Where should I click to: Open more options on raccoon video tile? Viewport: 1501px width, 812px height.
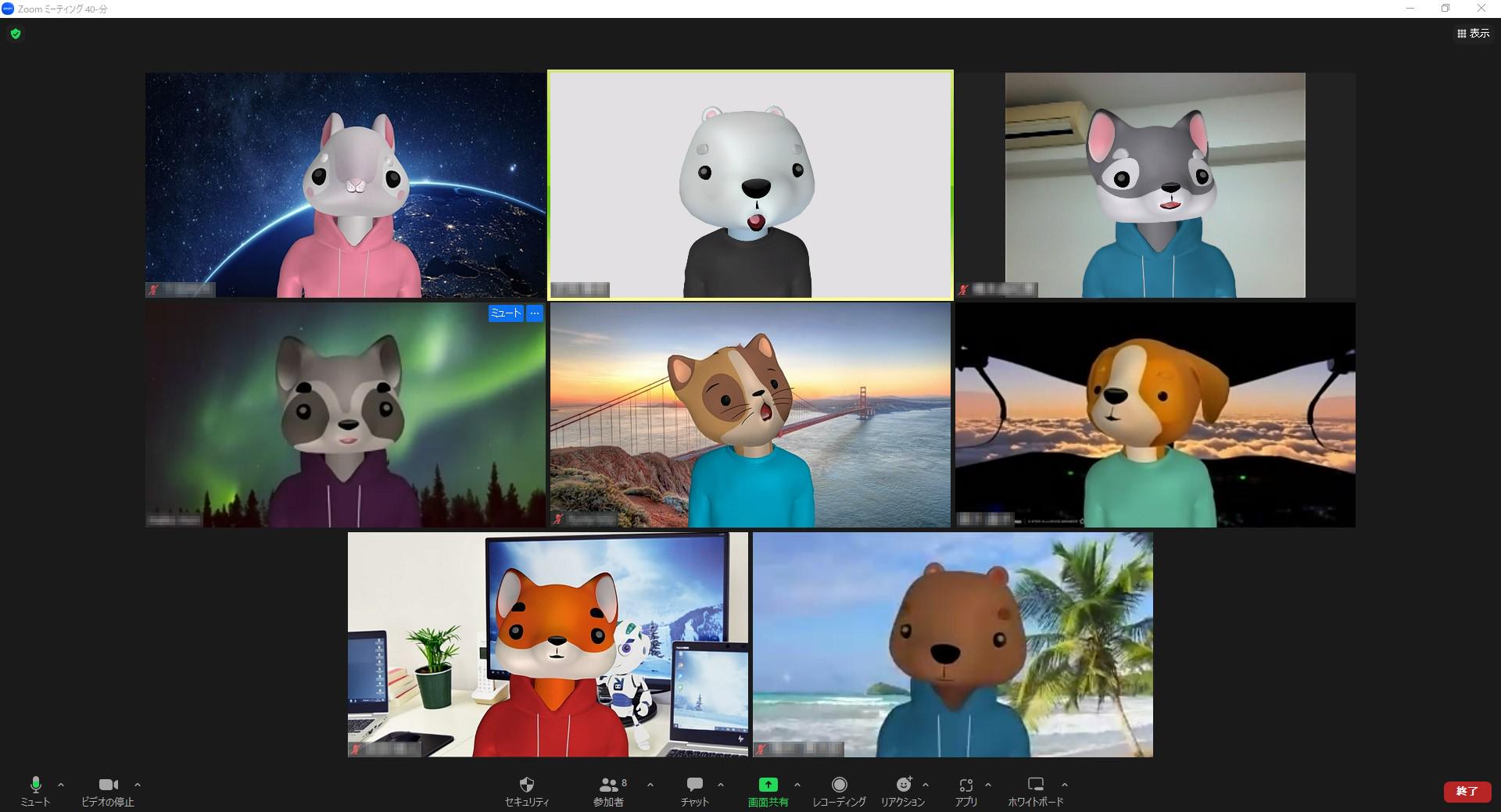(535, 313)
